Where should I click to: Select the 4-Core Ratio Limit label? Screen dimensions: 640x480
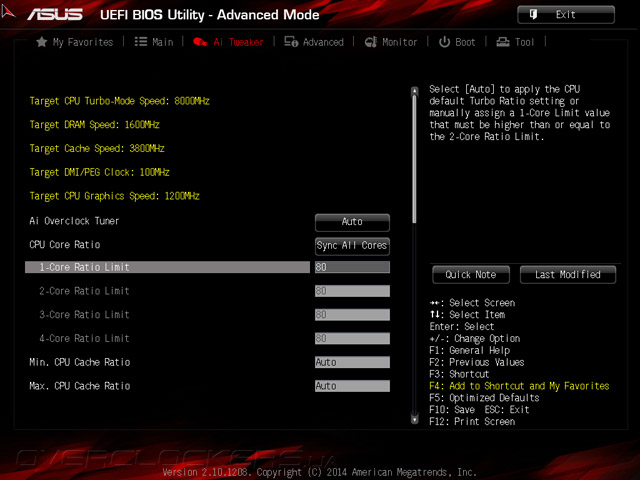pos(84,338)
